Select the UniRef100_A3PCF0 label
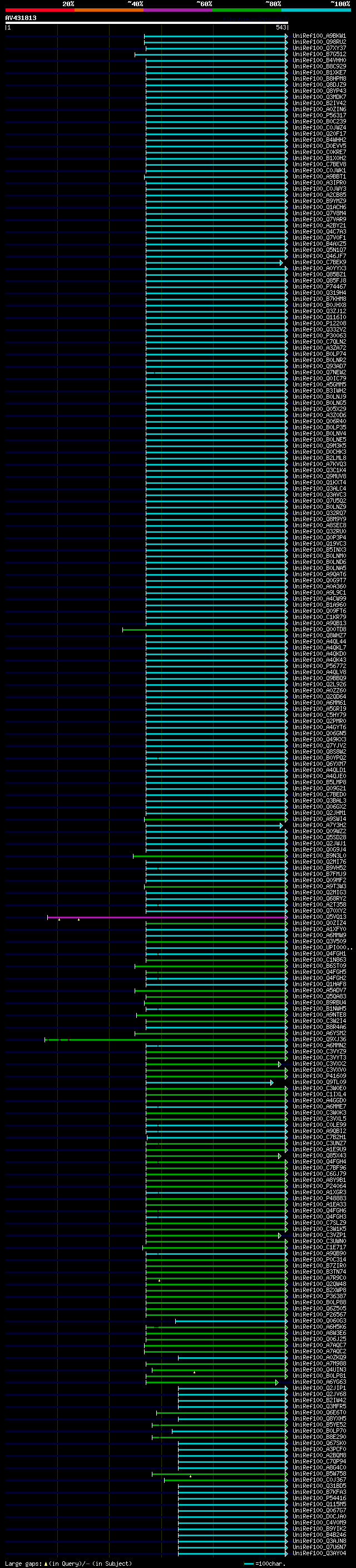The height and width of the screenshot is (1568, 356). point(319,1450)
